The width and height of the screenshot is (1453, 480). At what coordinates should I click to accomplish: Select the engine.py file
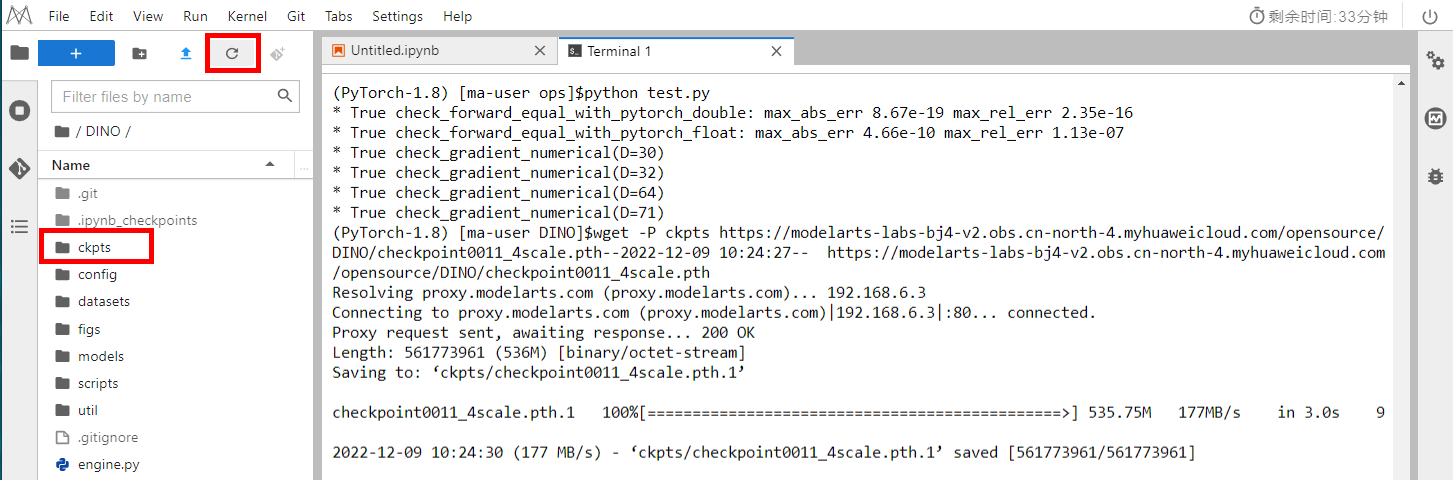(x=108, y=465)
